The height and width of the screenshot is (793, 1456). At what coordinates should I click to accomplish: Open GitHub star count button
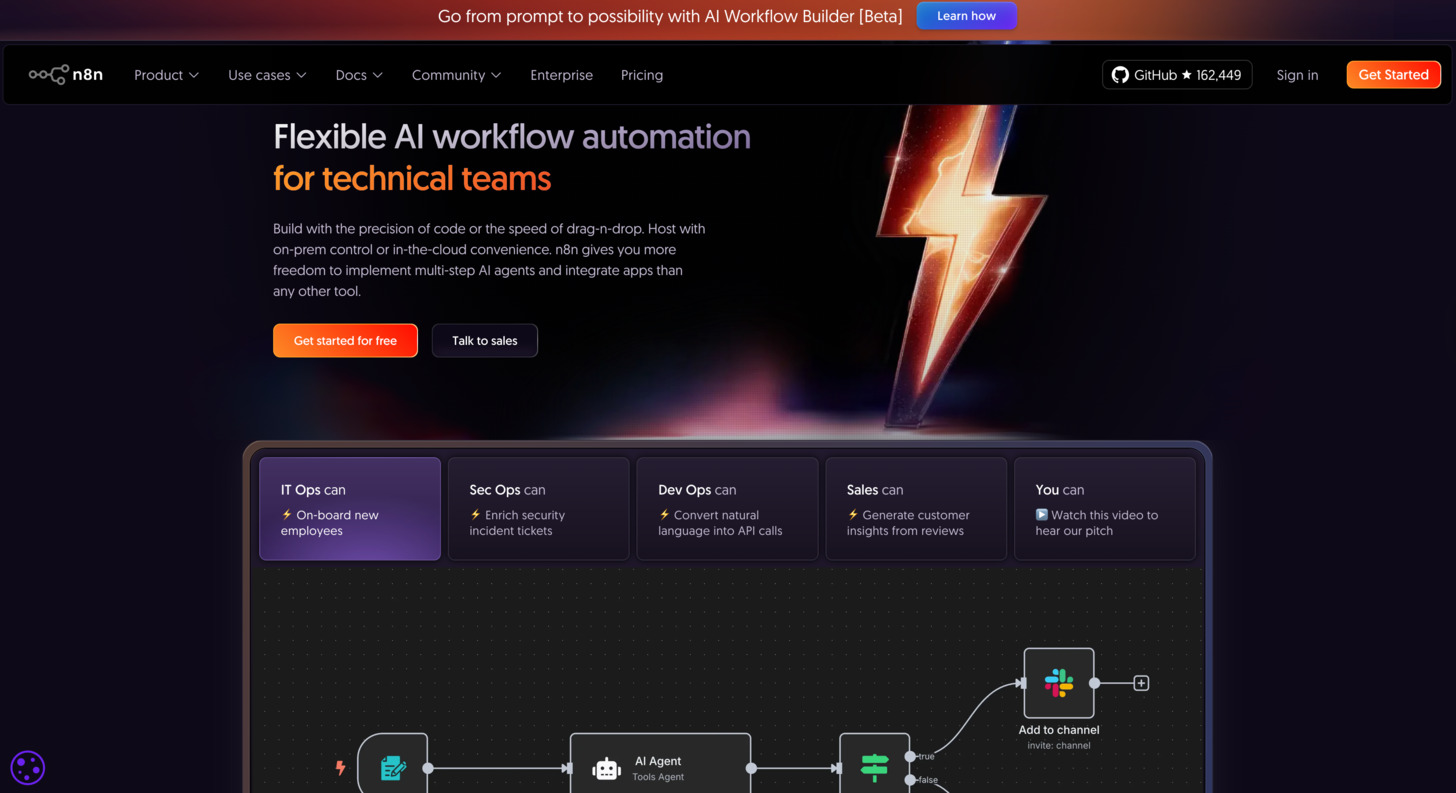click(1176, 75)
